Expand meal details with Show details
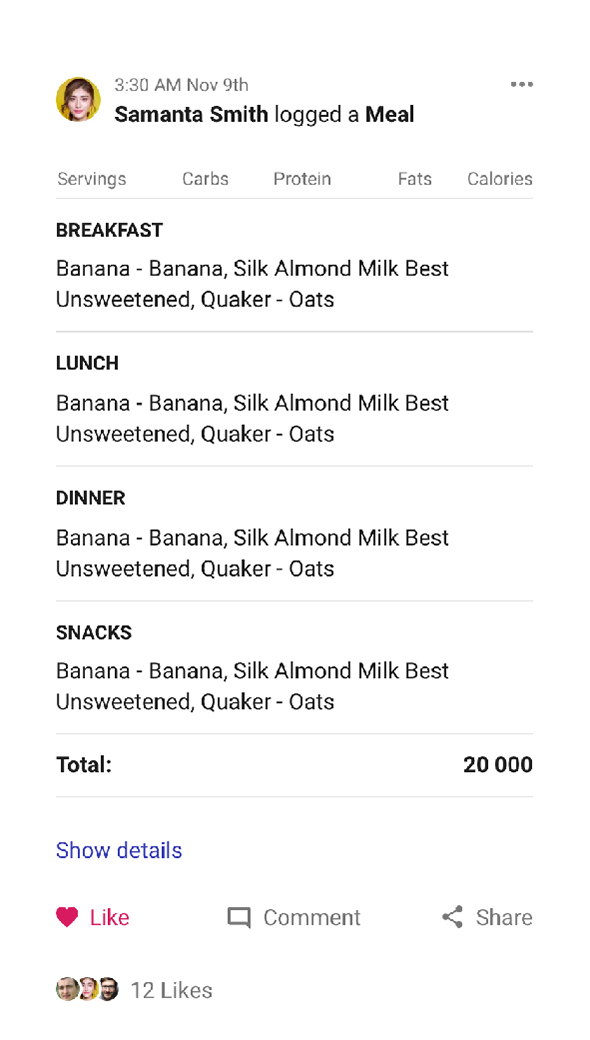The height and width of the screenshot is (1040, 590). click(x=118, y=850)
